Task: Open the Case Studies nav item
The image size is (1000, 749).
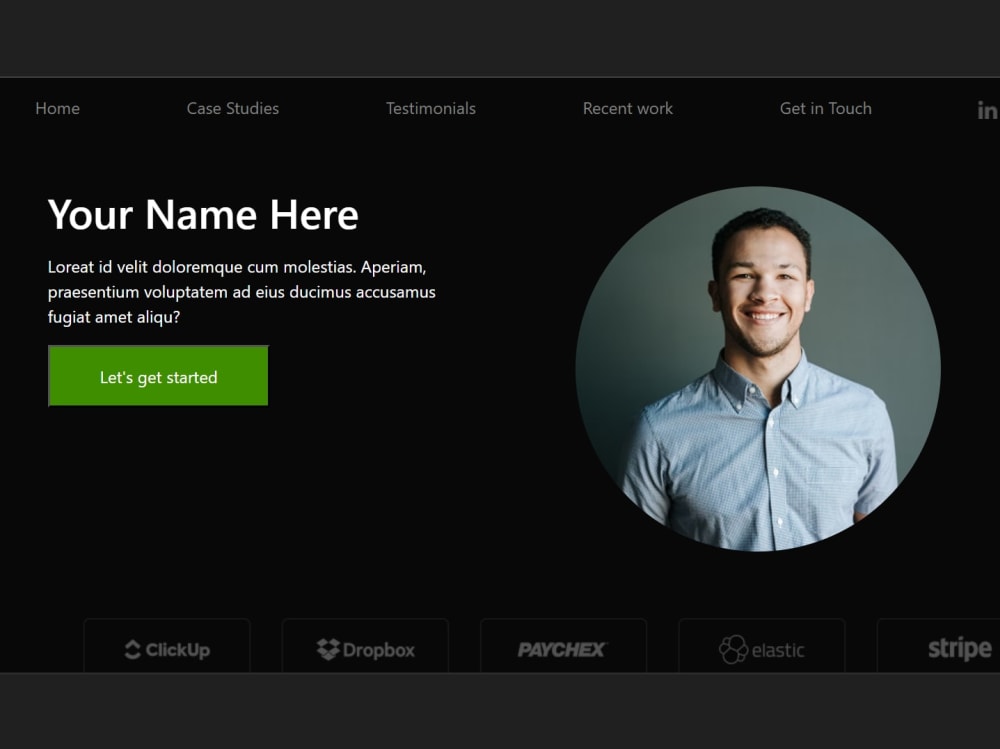Action: [x=233, y=108]
